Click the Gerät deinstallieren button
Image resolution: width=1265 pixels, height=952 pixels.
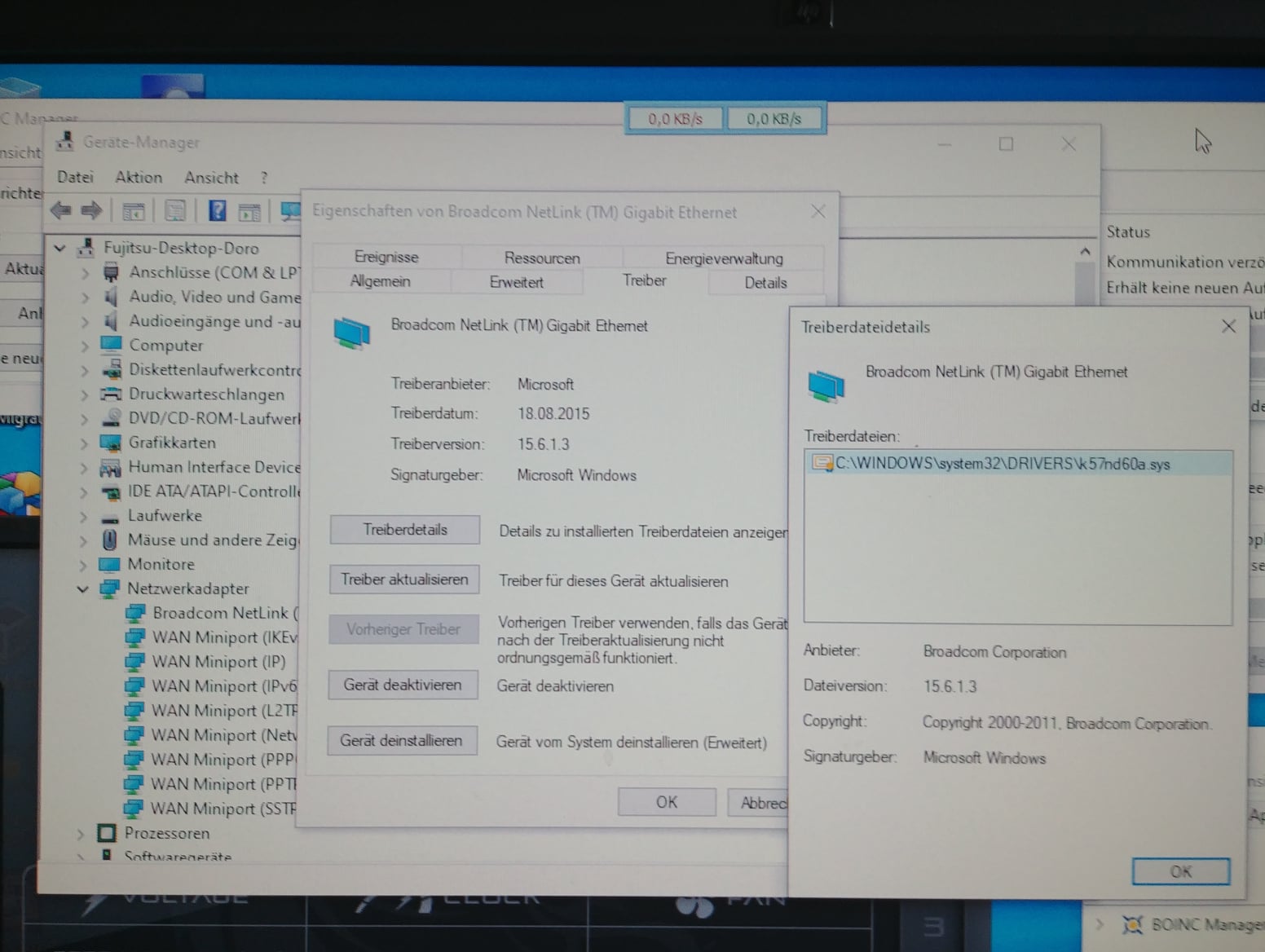(x=402, y=741)
